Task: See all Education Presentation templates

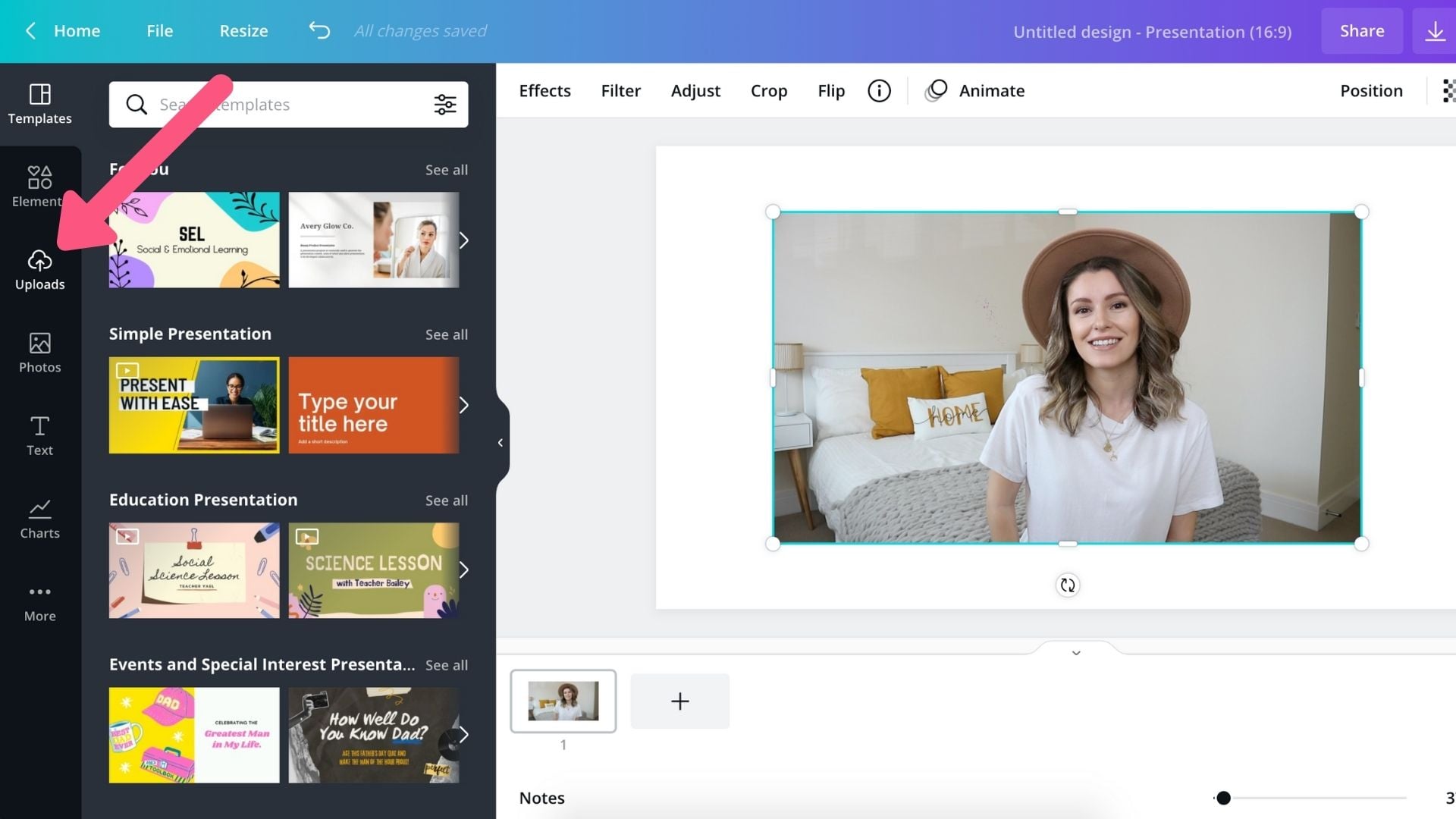Action: tap(446, 500)
